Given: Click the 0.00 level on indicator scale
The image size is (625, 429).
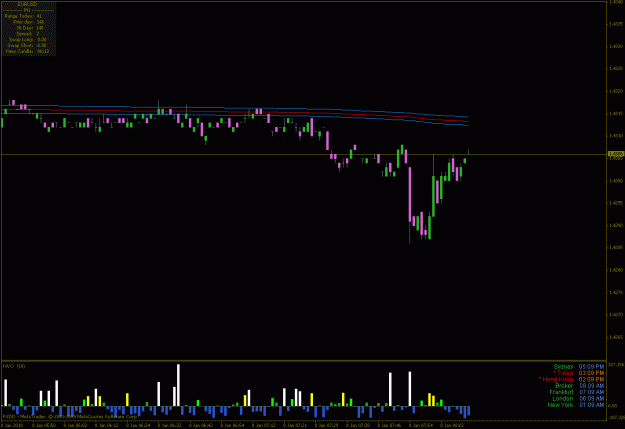Looking at the screenshot, I should [614, 406].
